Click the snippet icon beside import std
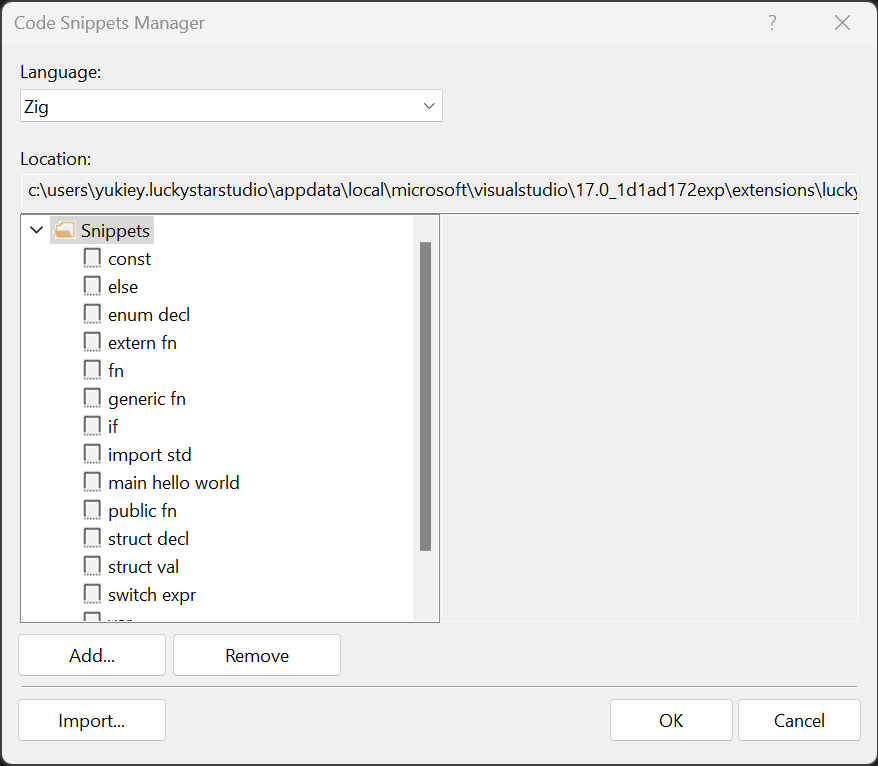878x766 pixels. [x=92, y=454]
